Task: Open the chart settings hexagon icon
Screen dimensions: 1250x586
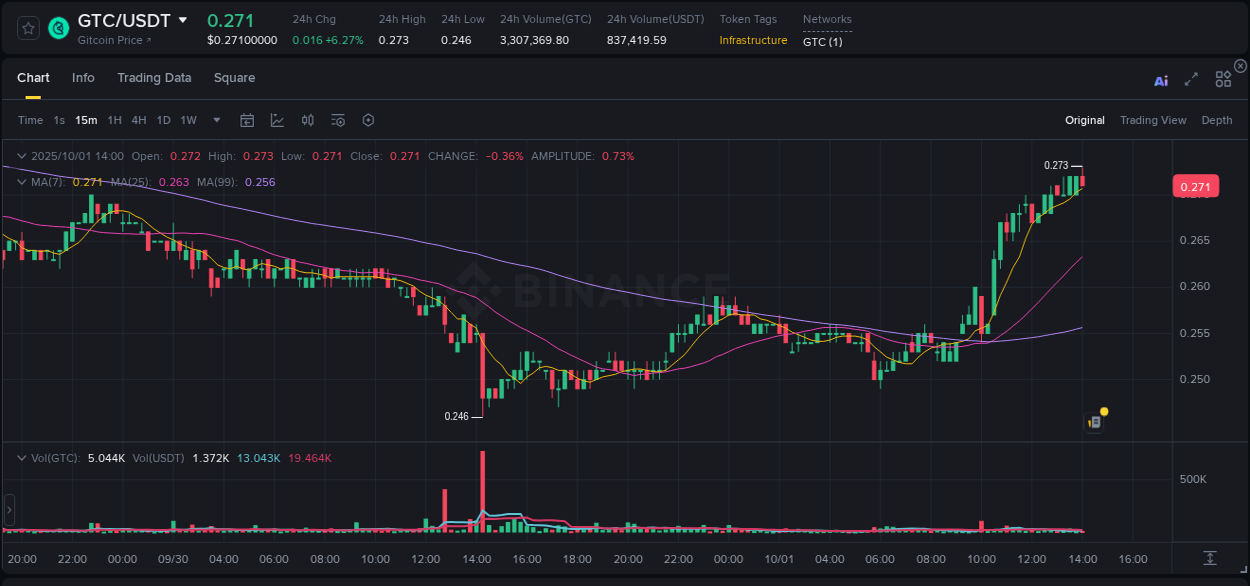Action: point(368,120)
